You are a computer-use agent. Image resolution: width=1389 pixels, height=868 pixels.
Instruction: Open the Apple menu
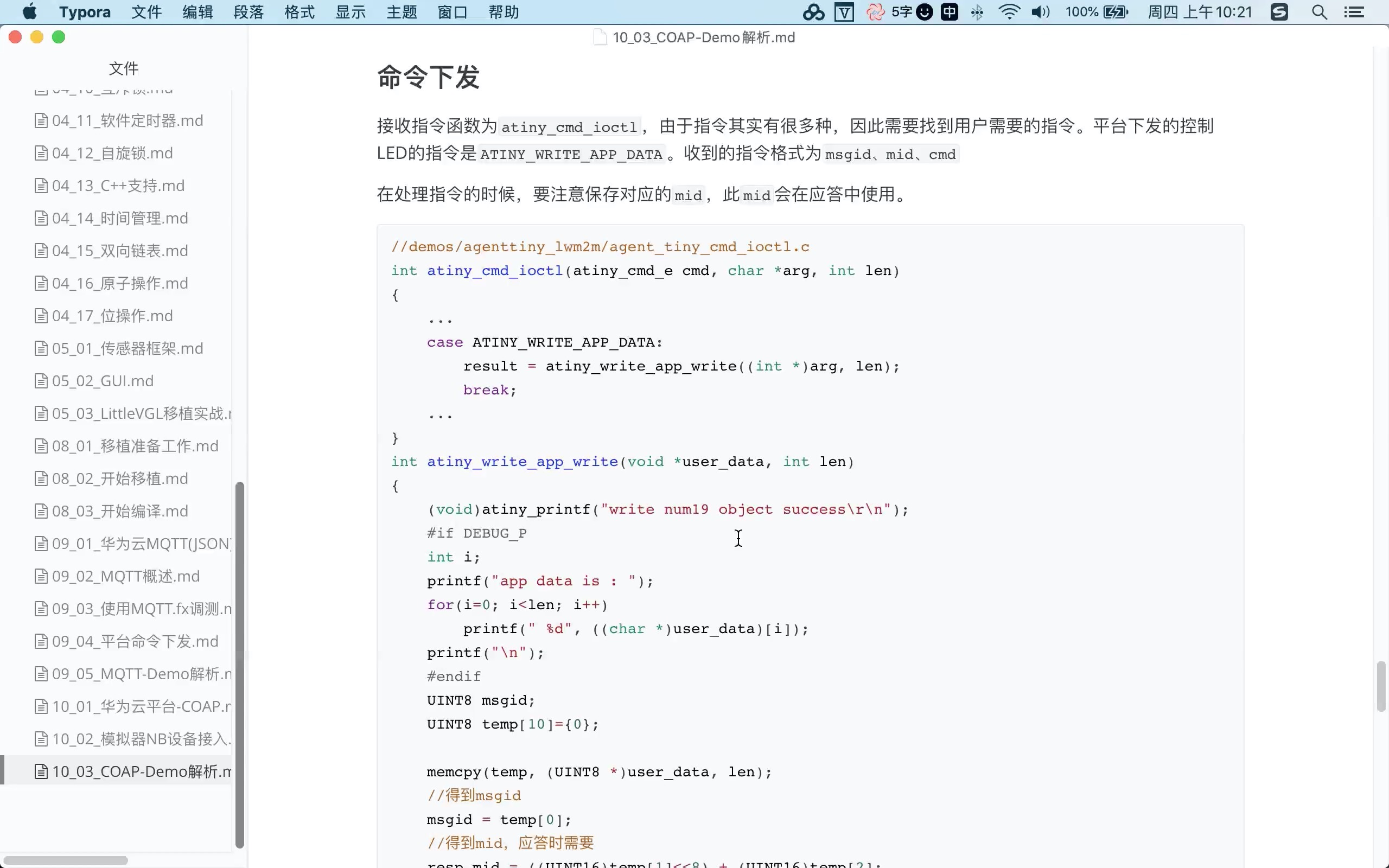click(29, 12)
